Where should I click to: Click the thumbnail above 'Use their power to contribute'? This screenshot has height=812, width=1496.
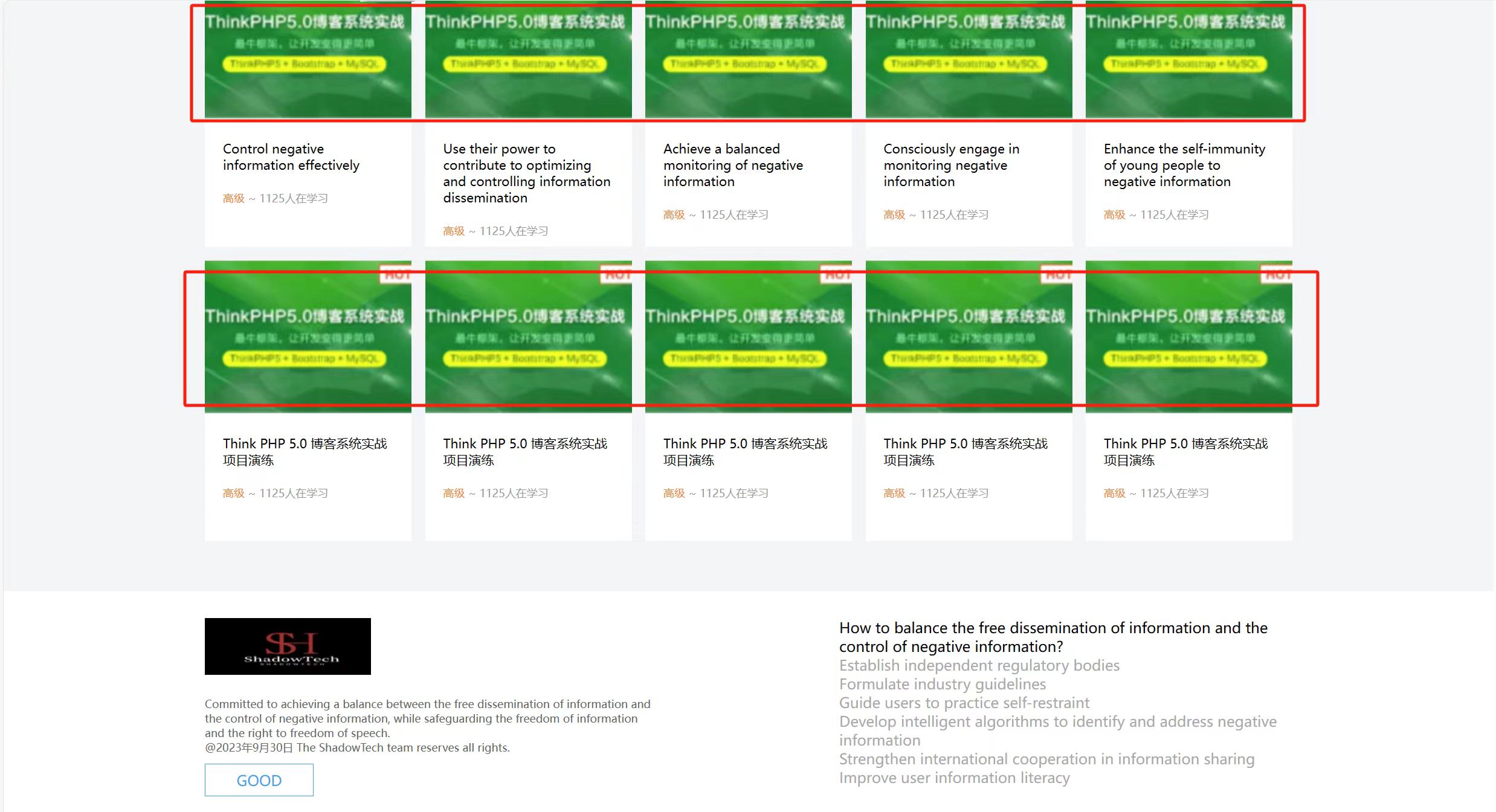528,60
